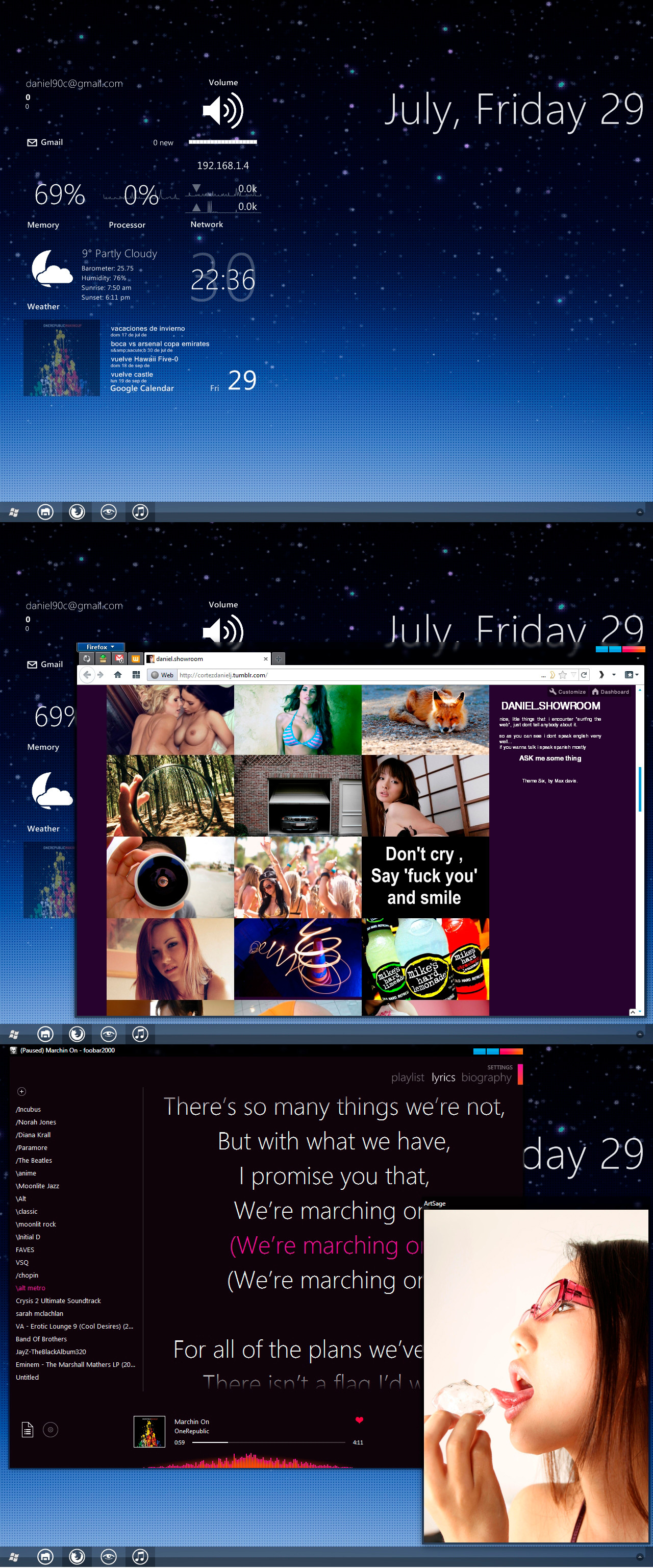The width and height of the screenshot is (653, 1568).
Task: Open a new Firefox tab
Action: pos(278,658)
